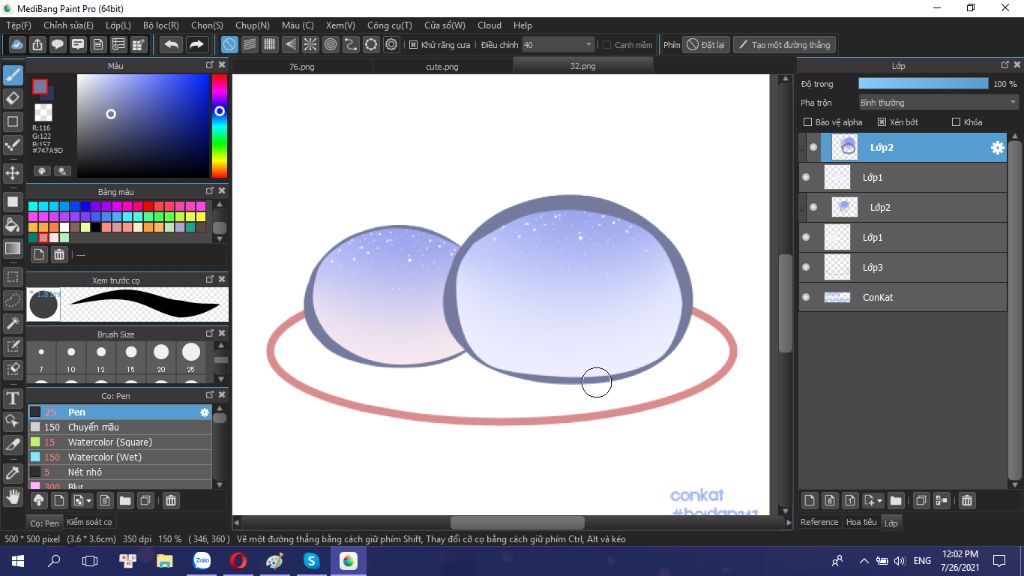Enable the concentric circle snap
The height and width of the screenshot is (576, 1024).
click(330, 44)
